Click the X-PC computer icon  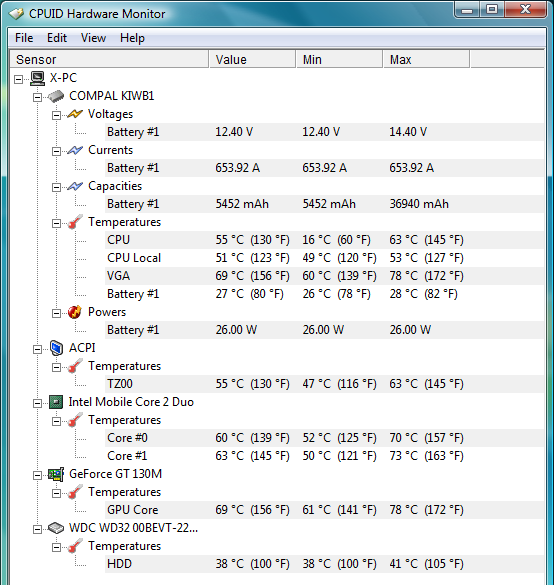(37, 78)
